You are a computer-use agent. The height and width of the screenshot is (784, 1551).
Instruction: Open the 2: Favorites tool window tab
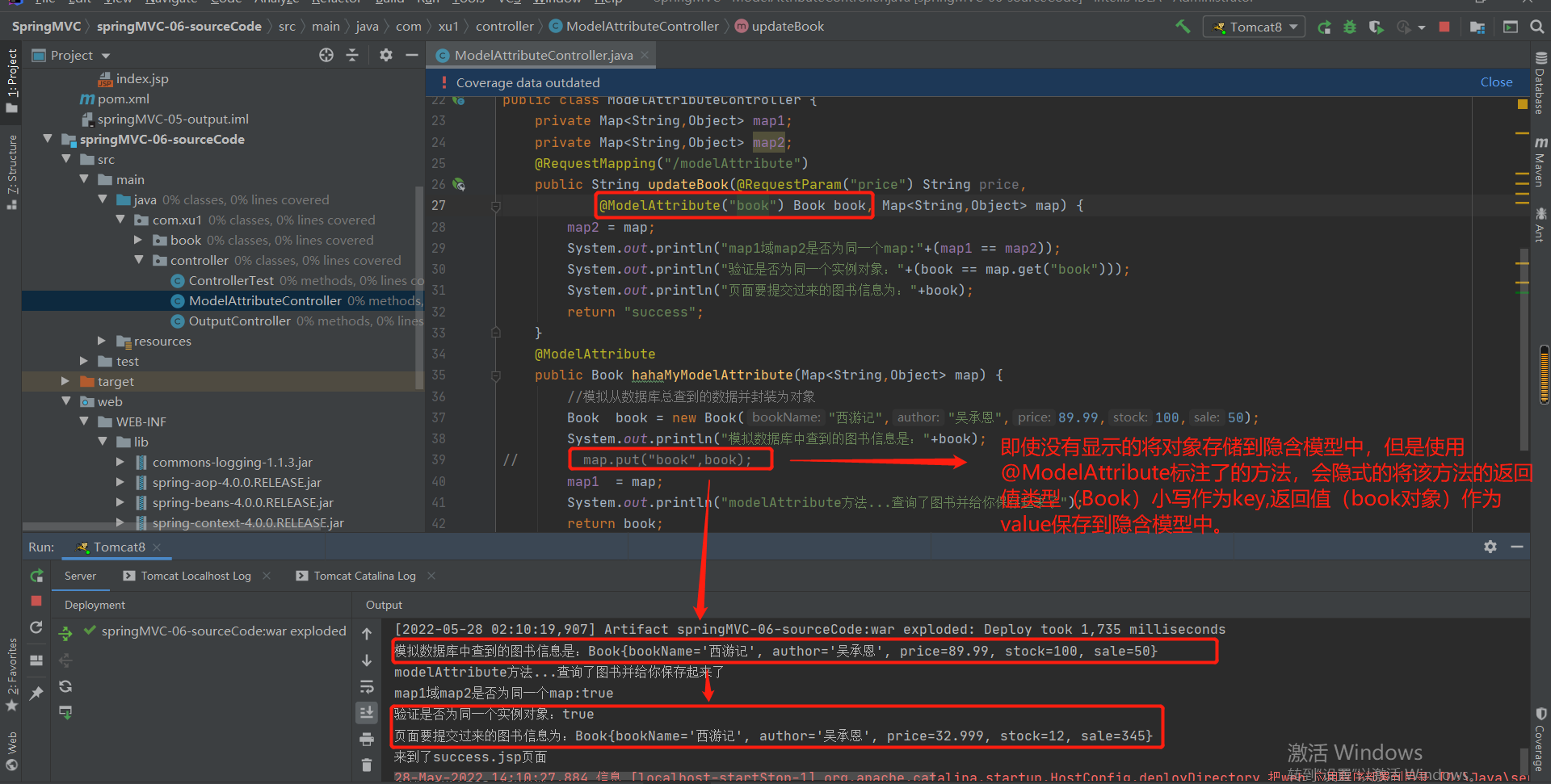pyautogui.click(x=11, y=675)
